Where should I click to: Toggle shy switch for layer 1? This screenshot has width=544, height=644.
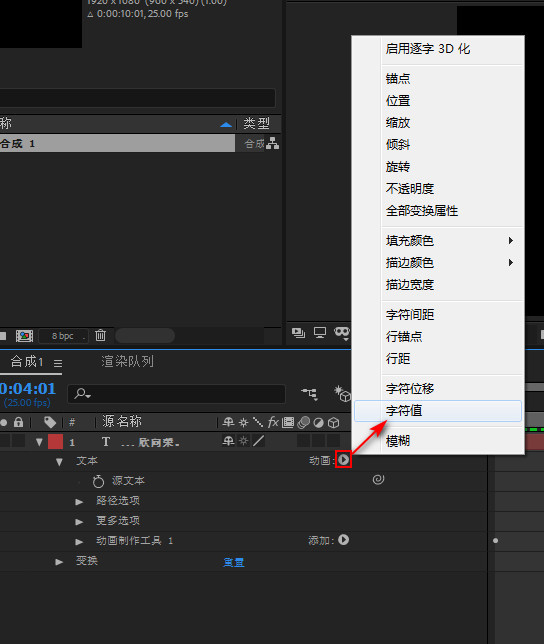[x=228, y=442]
